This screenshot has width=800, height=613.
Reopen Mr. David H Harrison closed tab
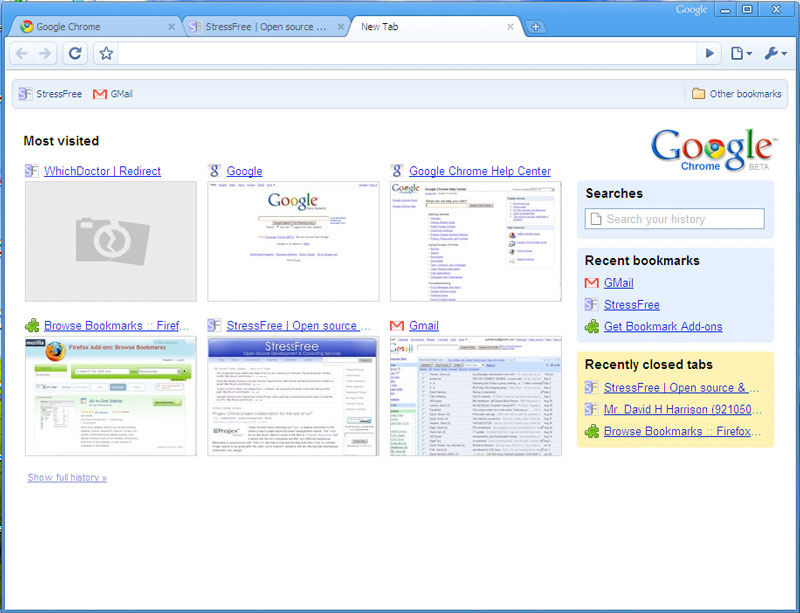[683, 410]
